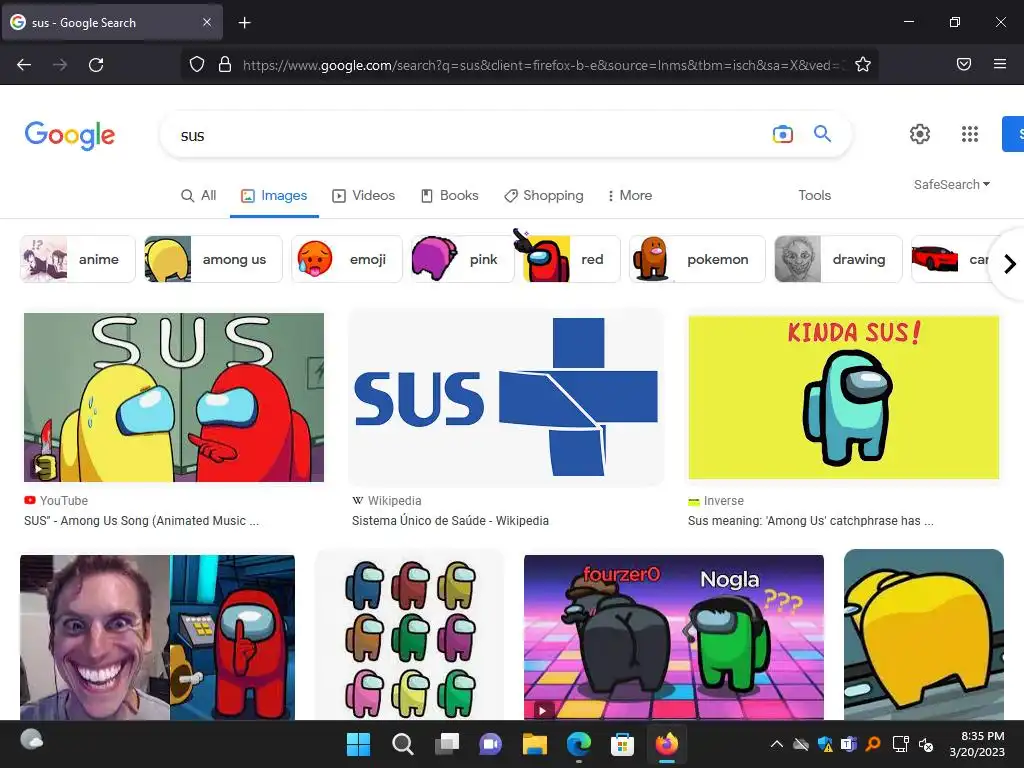This screenshot has height=768, width=1024.
Task: Open Microsoft Store from the taskbar
Action: pyautogui.click(x=622, y=744)
